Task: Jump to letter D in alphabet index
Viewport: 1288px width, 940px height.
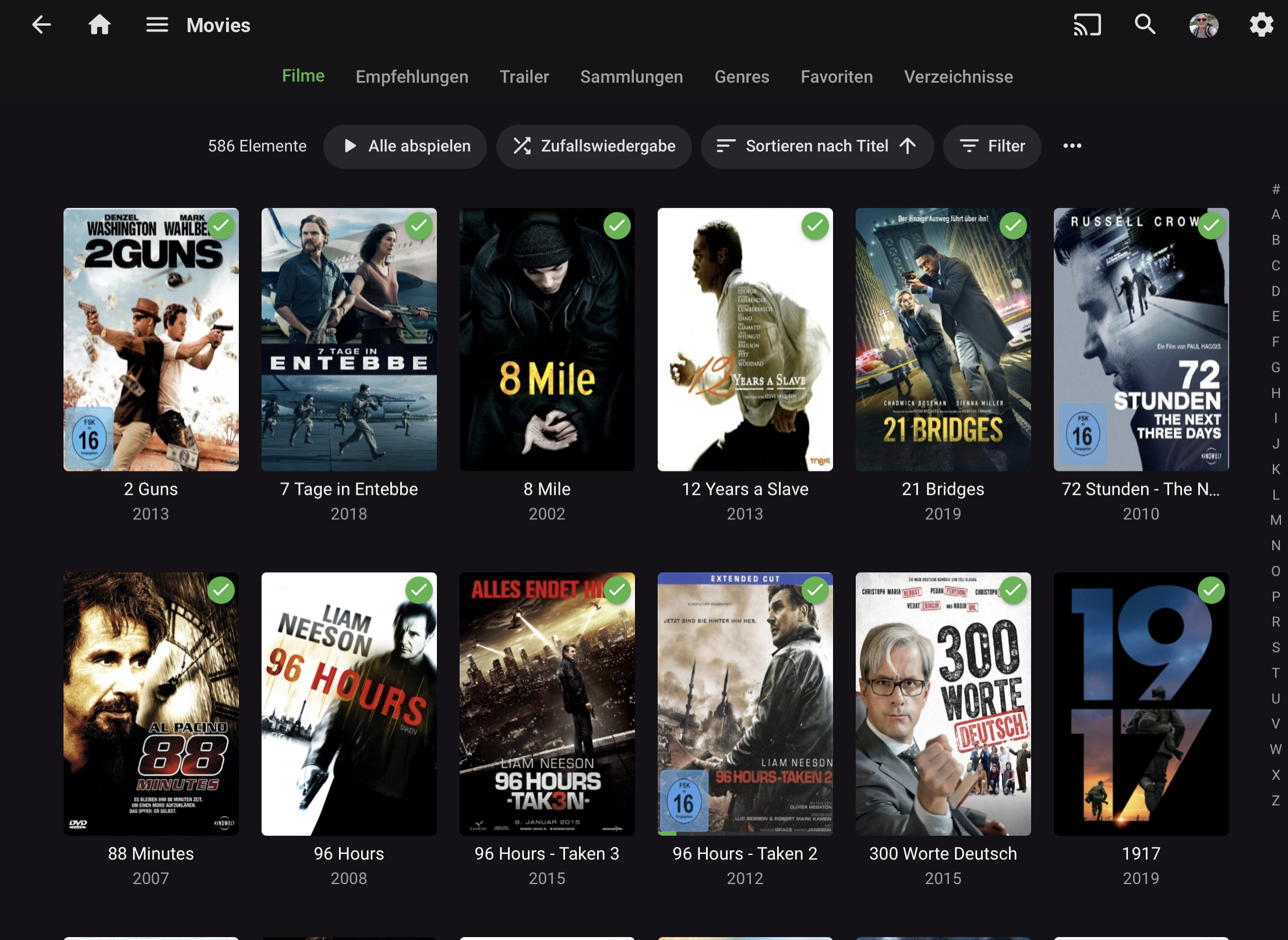Action: tap(1276, 291)
